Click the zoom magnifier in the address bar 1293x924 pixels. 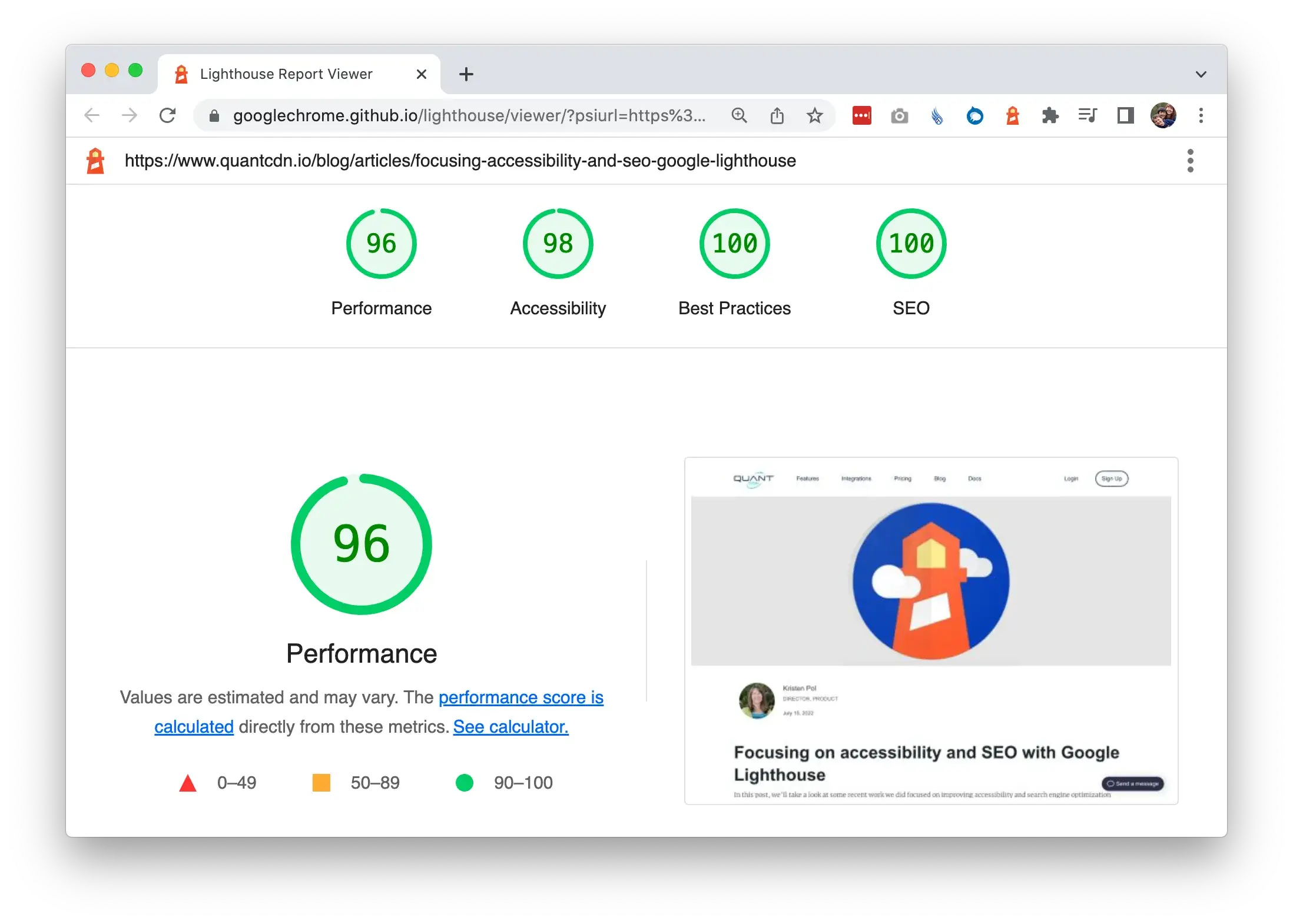tap(740, 115)
